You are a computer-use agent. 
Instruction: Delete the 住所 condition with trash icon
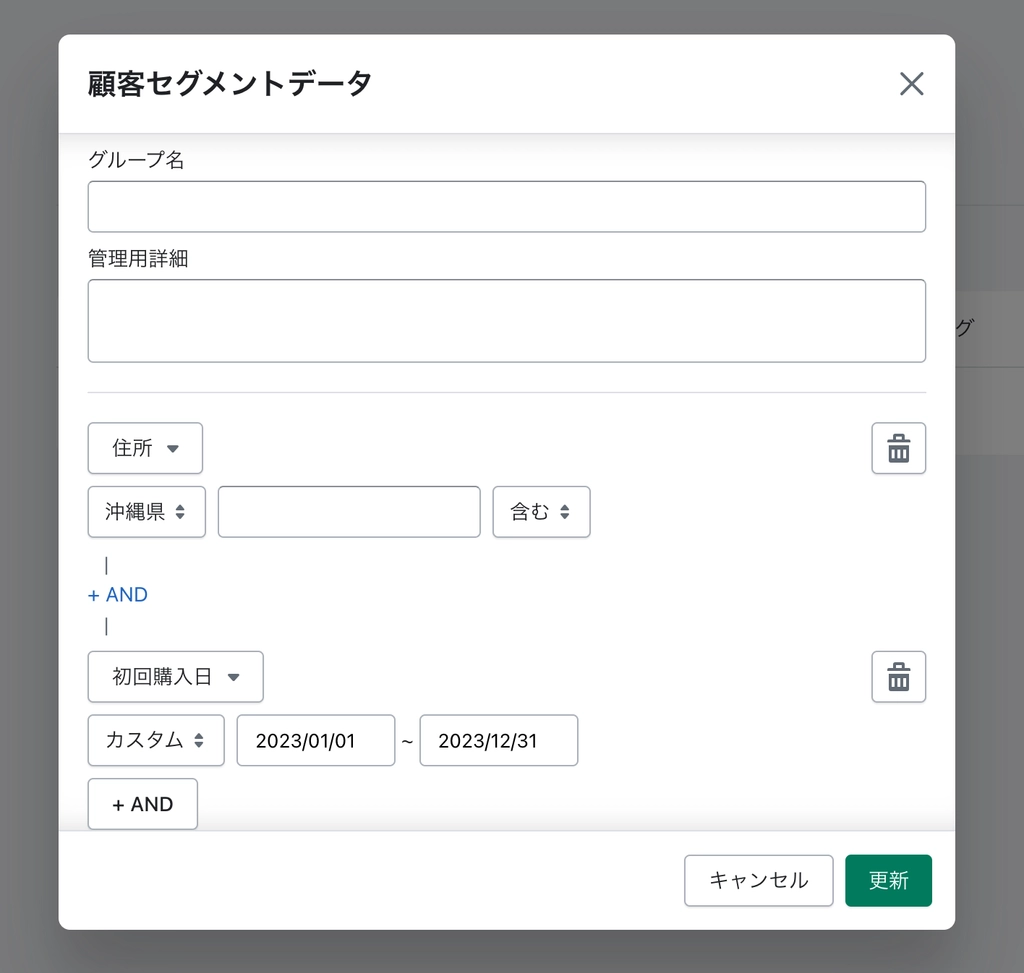[x=899, y=448]
